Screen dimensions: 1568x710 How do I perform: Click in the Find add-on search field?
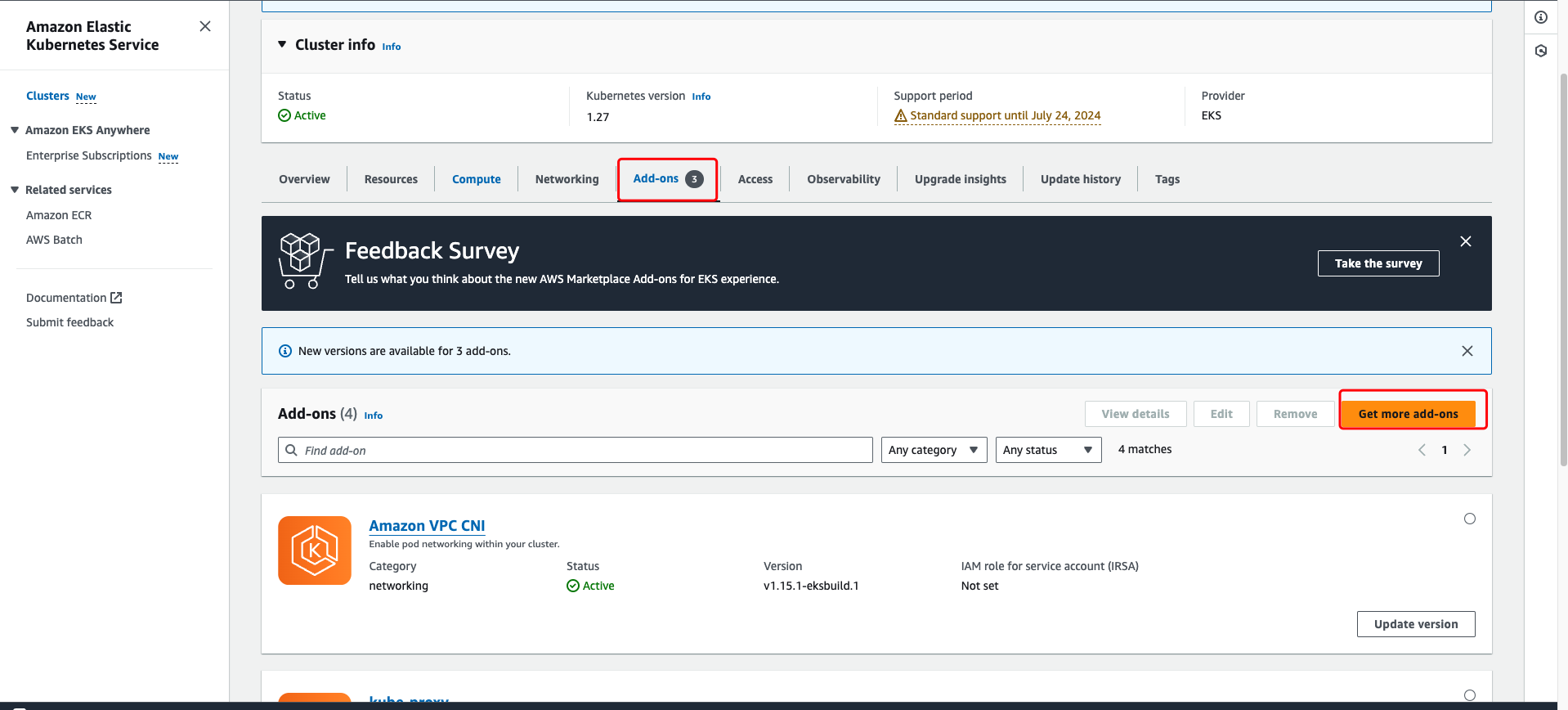576,450
